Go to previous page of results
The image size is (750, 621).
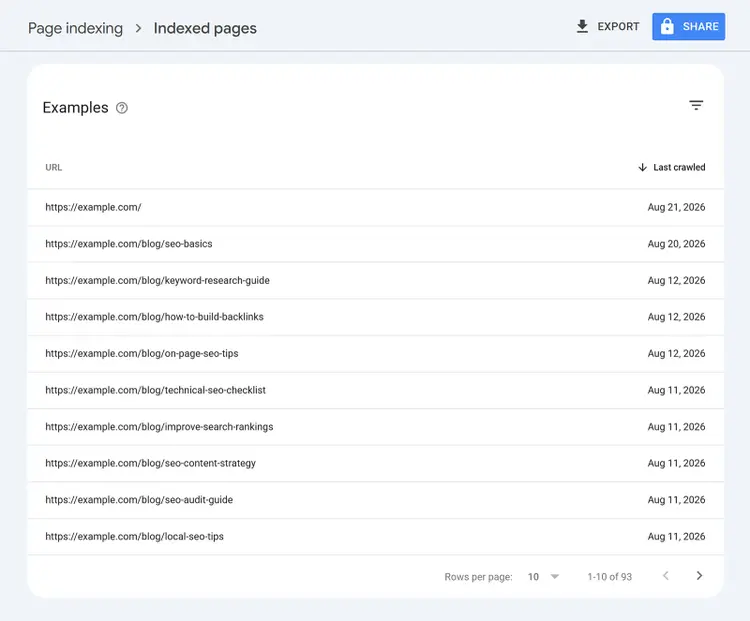tap(665, 576)
